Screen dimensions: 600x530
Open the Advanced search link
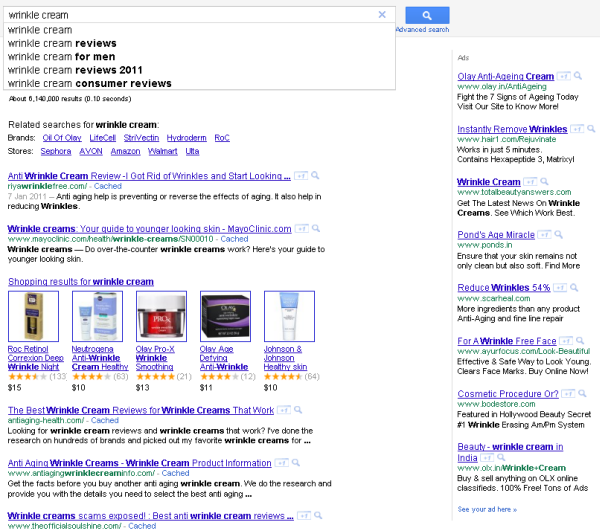(422, 30)
